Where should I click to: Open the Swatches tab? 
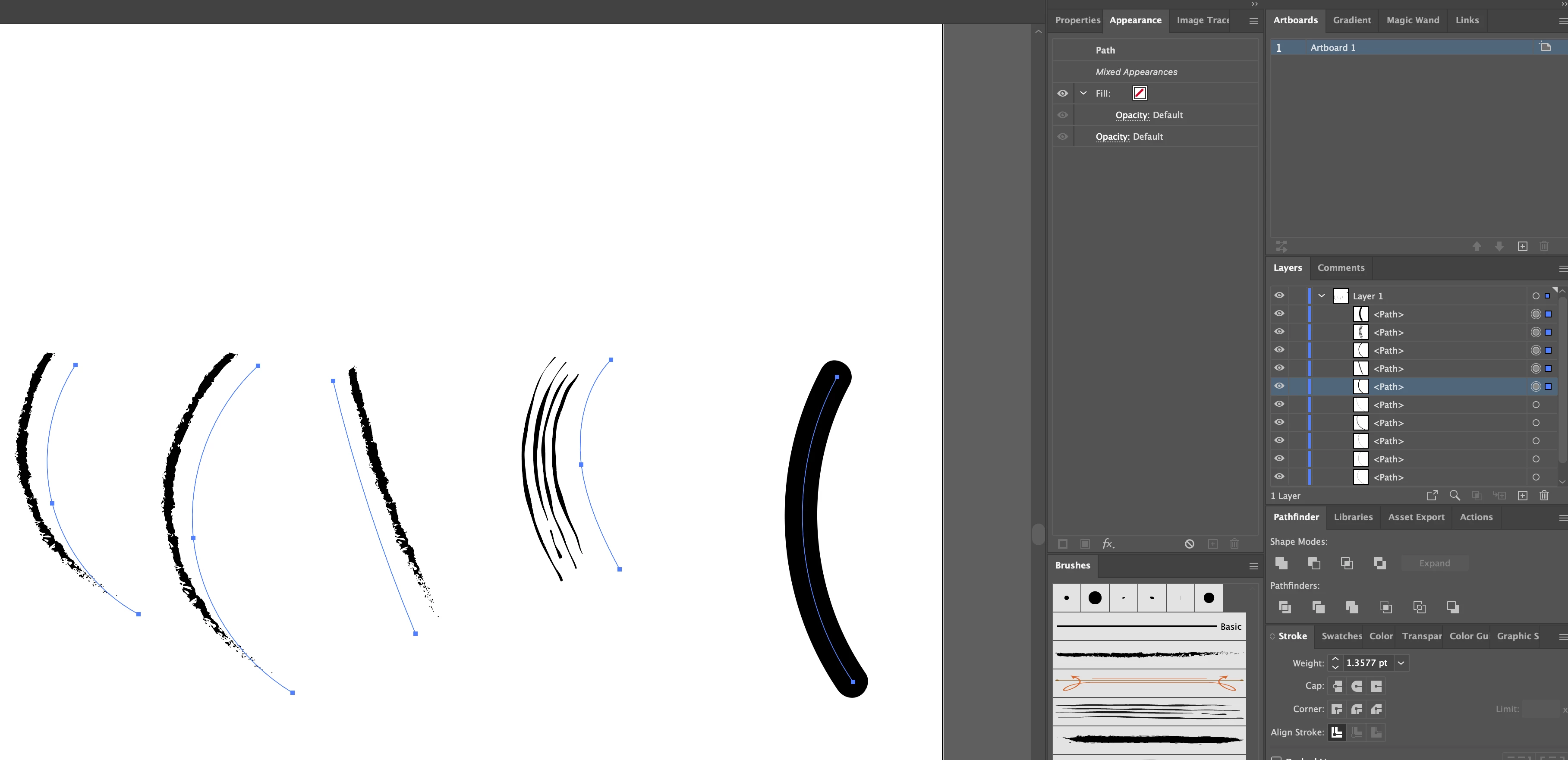tap(1341, 636)
